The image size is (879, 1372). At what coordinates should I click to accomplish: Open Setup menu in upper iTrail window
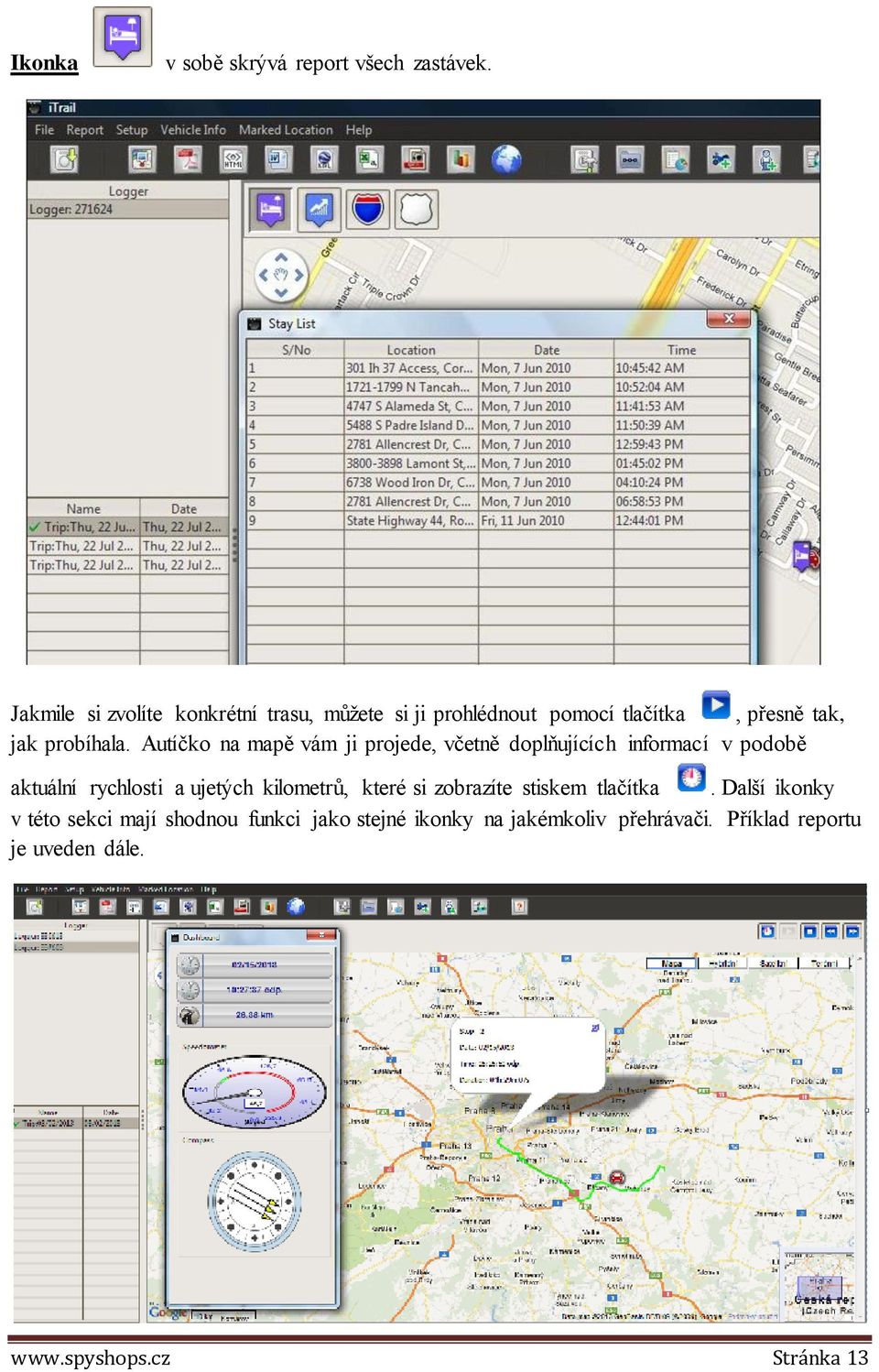(131, 130)
